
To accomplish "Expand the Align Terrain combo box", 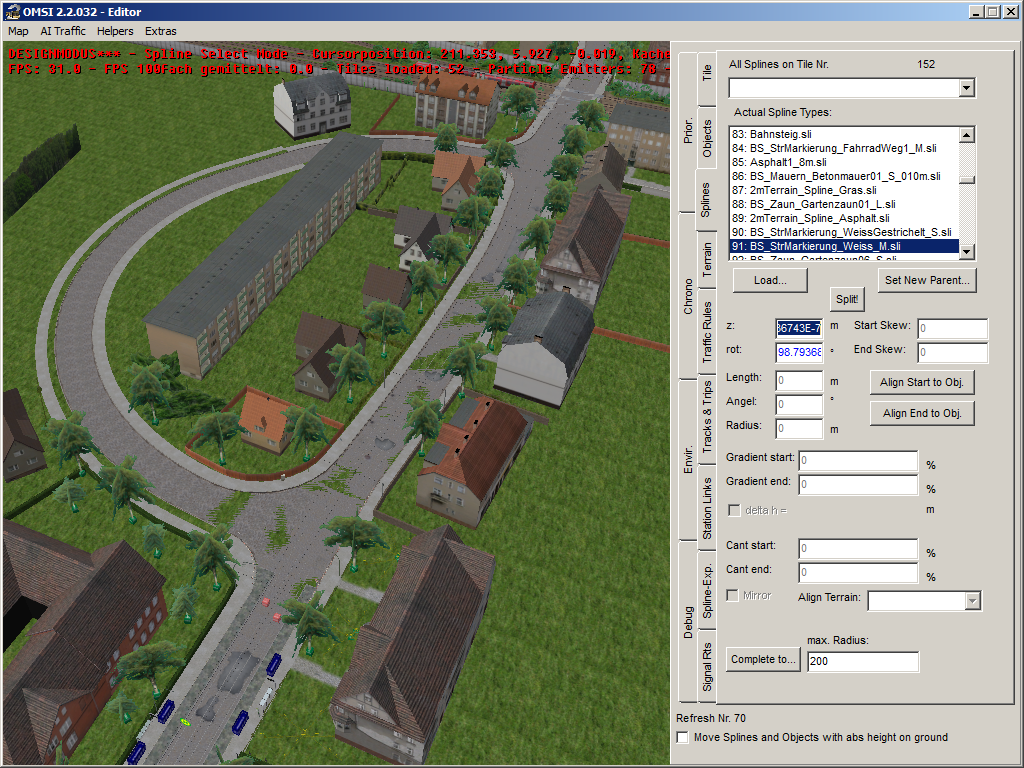I will pyautogui.click(x=972, y=601).
